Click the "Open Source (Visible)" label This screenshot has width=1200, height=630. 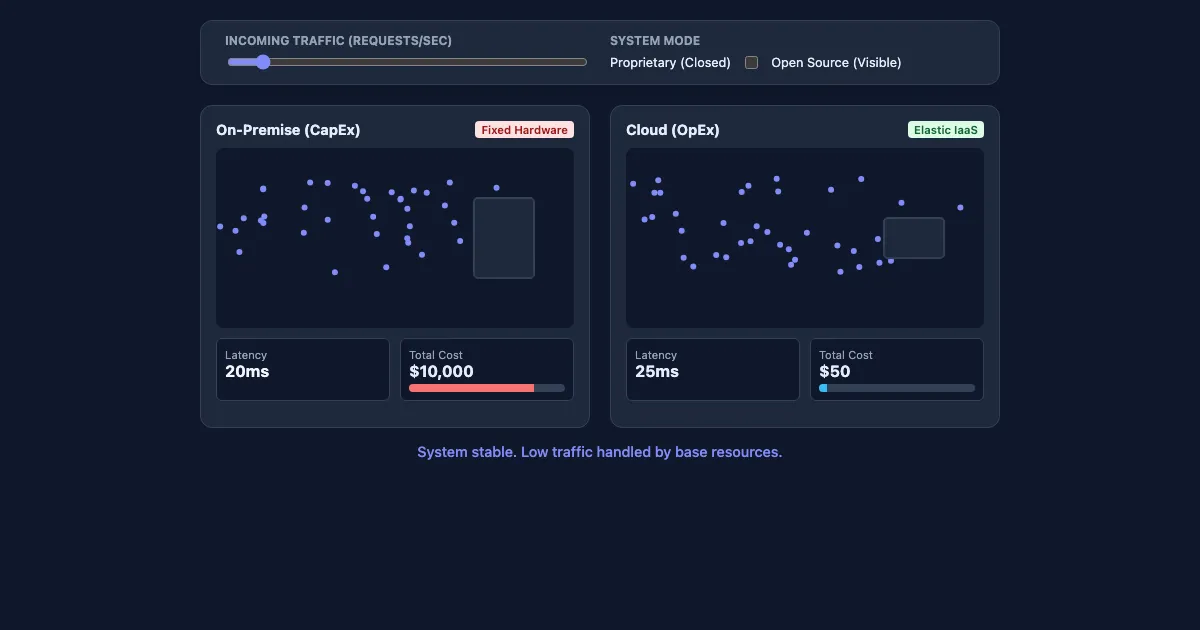pyautogui.click(x=836, y=62)
